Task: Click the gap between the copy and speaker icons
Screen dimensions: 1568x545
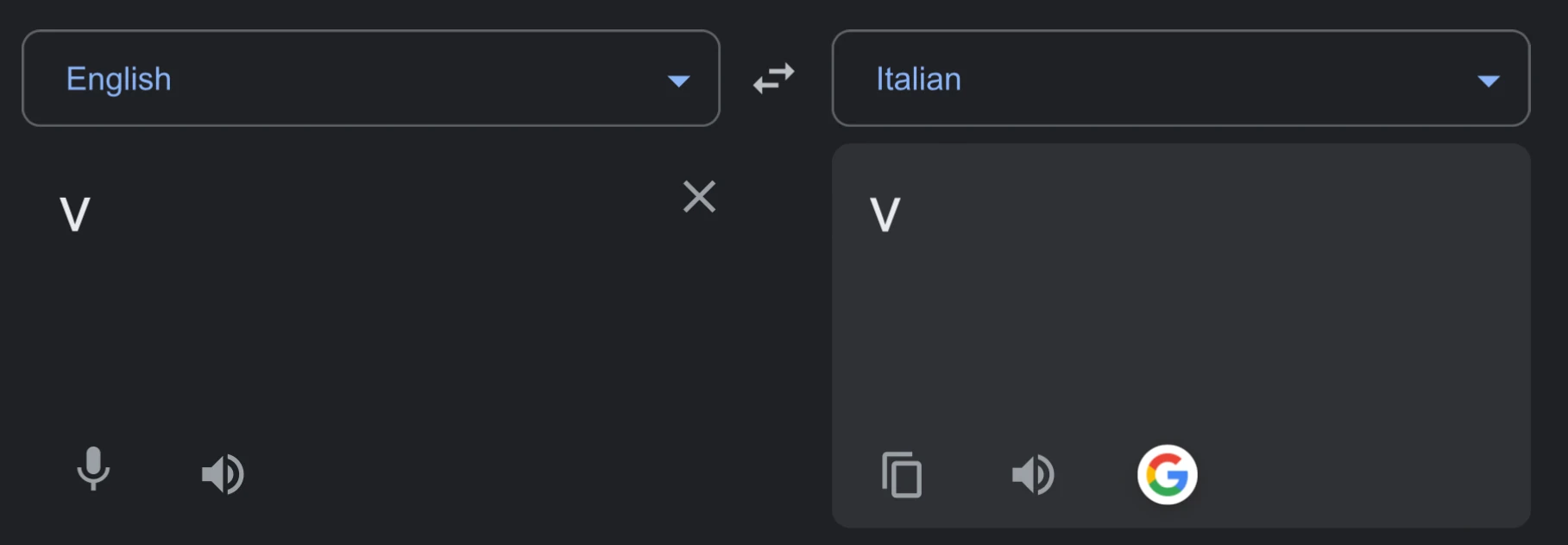Action: 967,474
